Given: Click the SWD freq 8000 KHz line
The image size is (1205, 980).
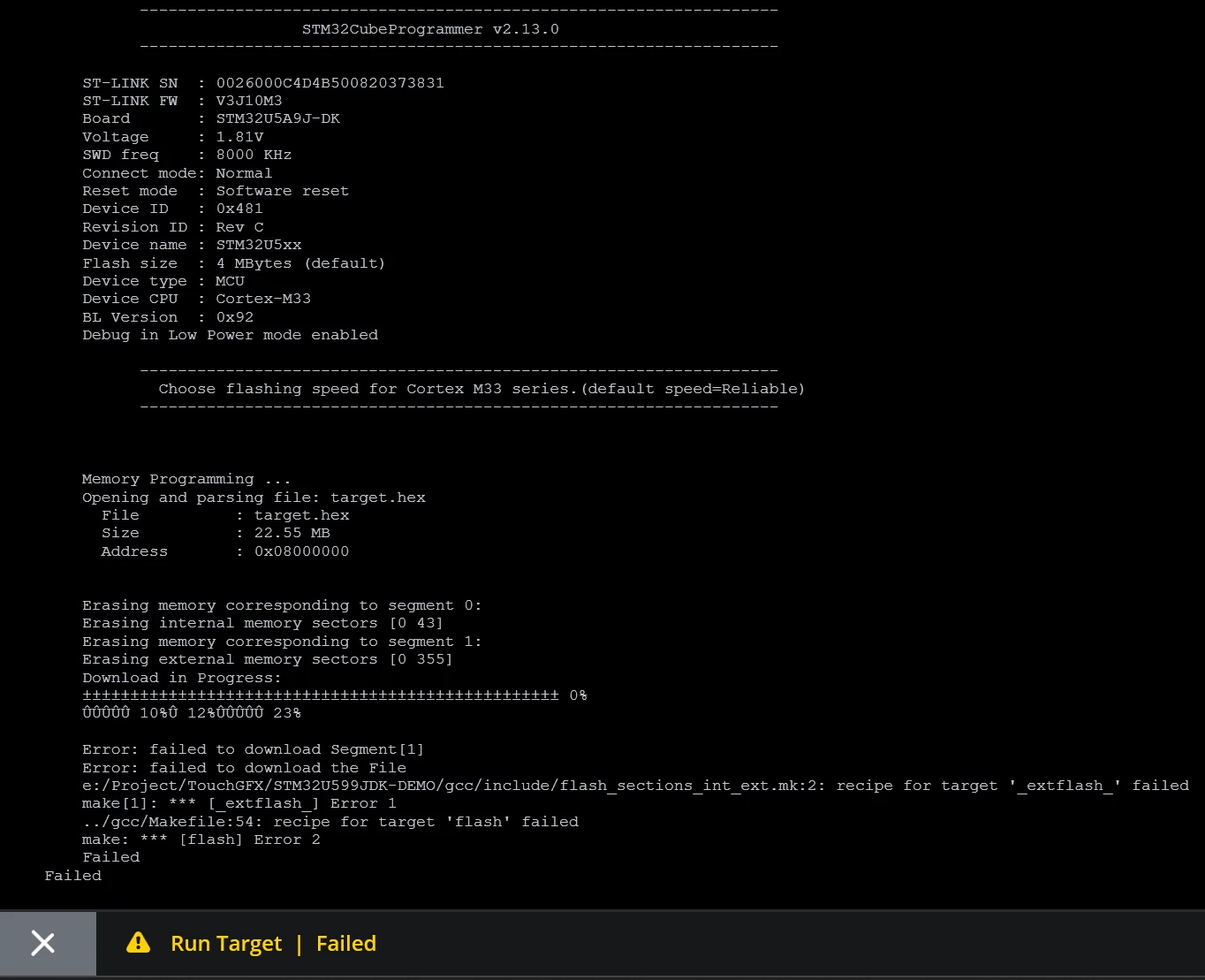Looking at the screenshot, I should (187, 155).
